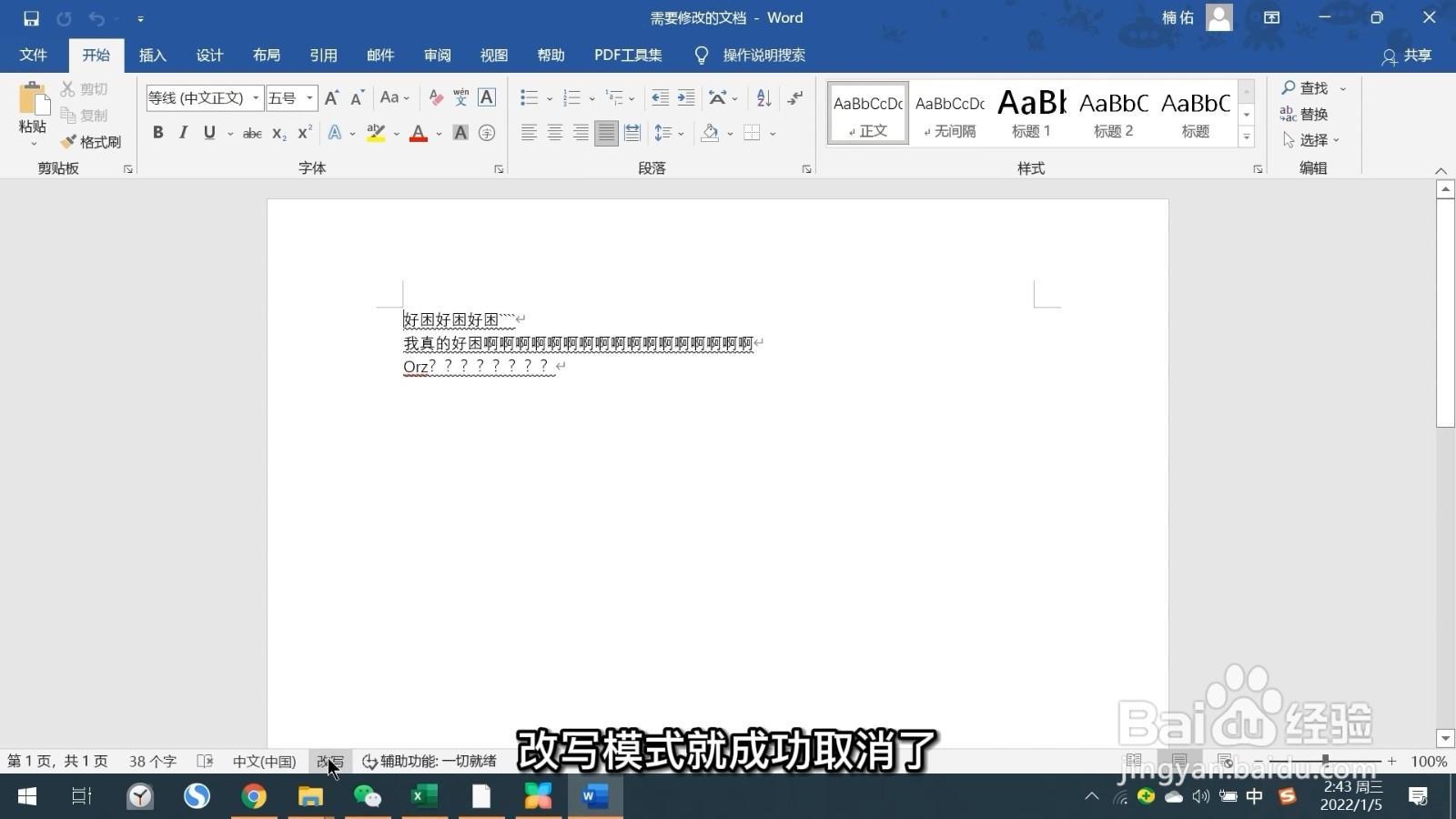Switch to 布局 tab
This screenshot has height=819, width=1456.
tap(267, 56)
